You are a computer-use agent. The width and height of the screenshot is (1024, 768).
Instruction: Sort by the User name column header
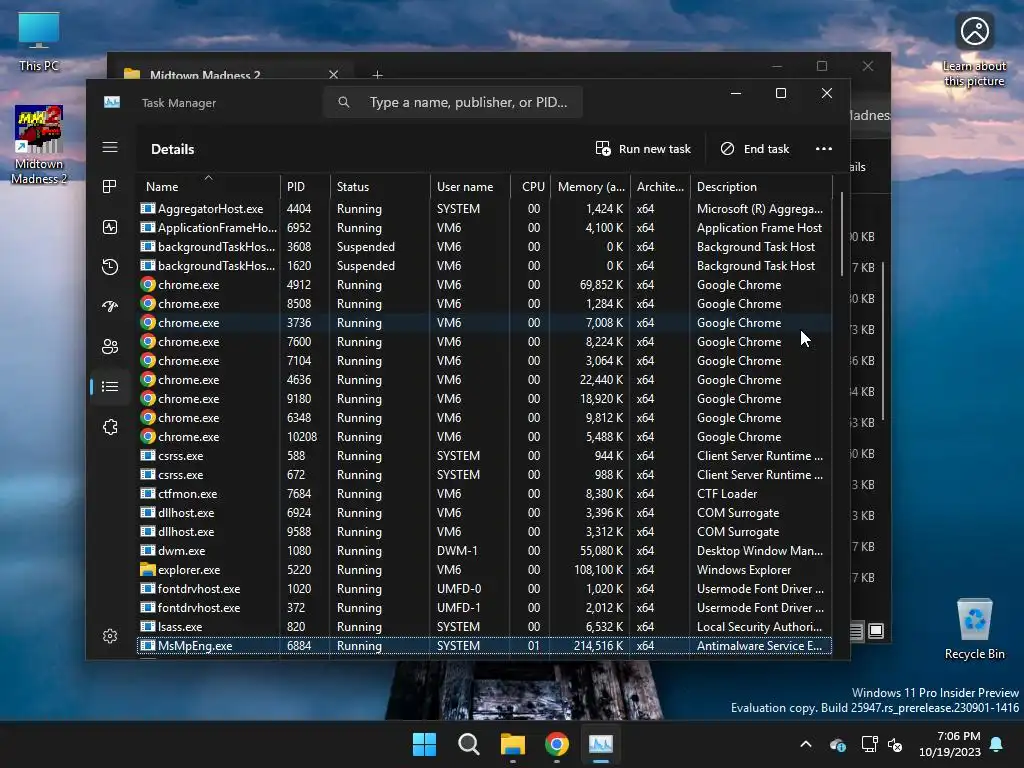pyautogui.click(x=470, y=187)
